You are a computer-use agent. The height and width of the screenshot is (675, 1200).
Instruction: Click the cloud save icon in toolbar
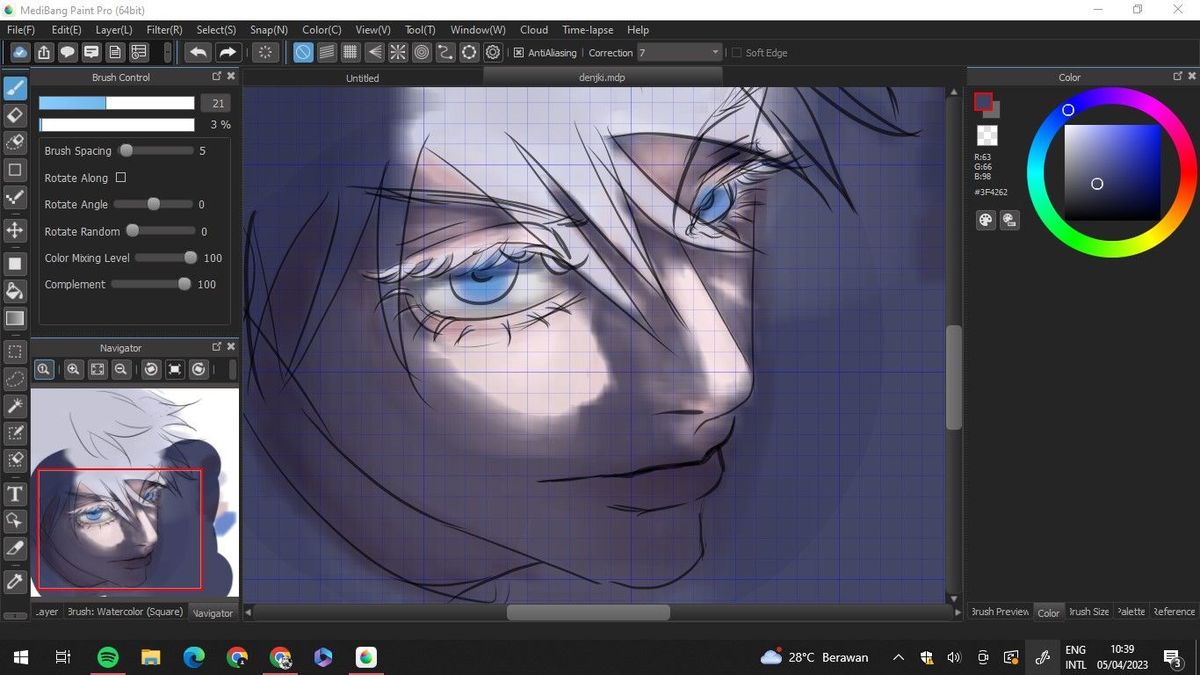pos(20,52)
